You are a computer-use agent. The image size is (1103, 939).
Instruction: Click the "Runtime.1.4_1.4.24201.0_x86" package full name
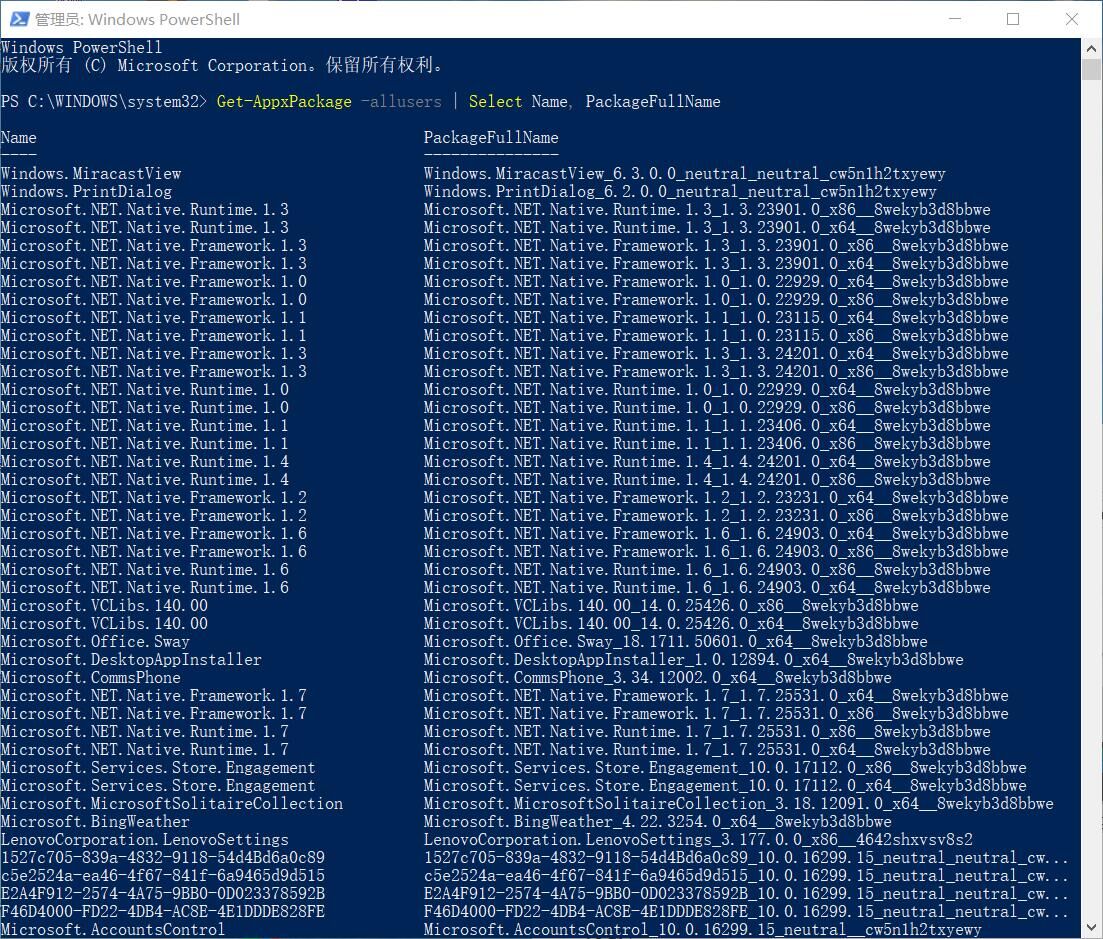tap(707, 480)
